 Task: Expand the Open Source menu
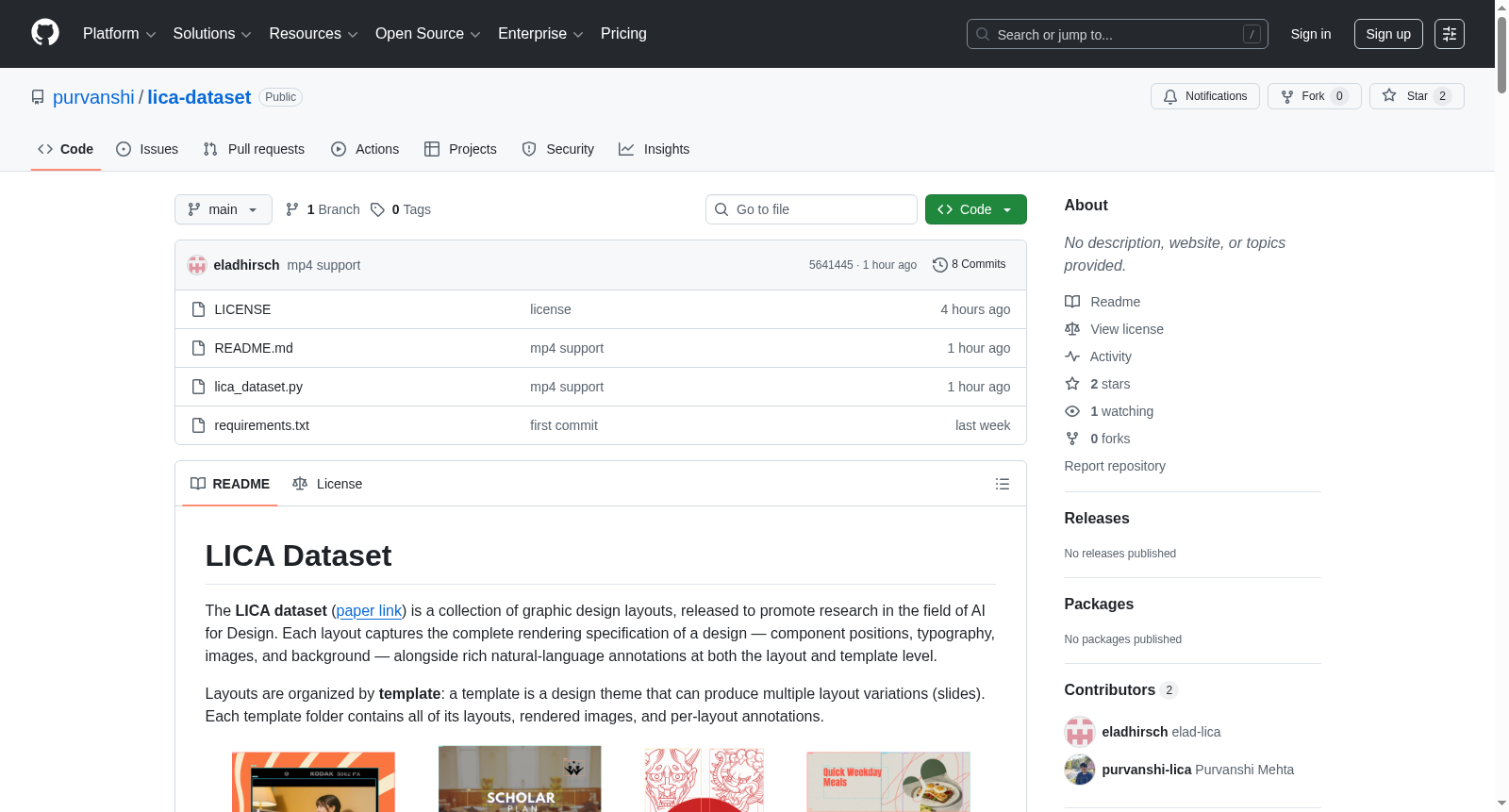[428, 34]
